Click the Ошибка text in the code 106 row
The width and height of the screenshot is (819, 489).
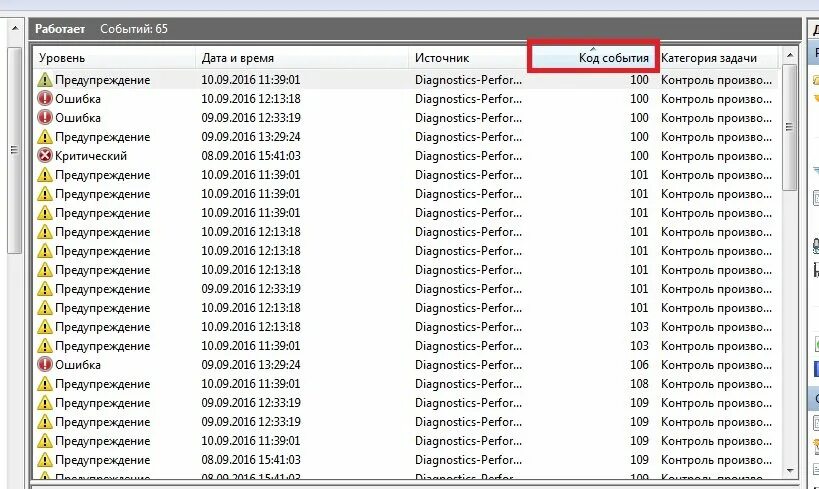[78, 365]
